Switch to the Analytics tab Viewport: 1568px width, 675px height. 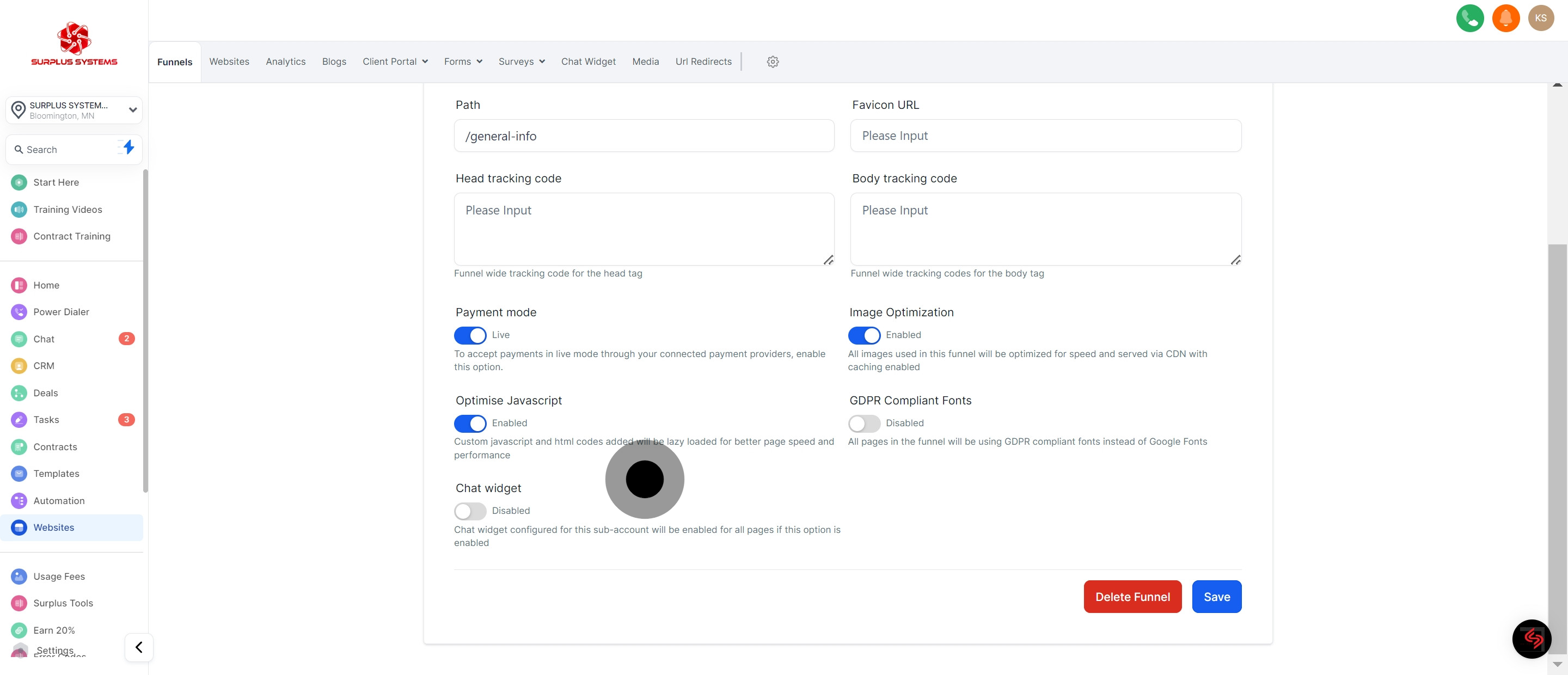(x=285, y=62)
